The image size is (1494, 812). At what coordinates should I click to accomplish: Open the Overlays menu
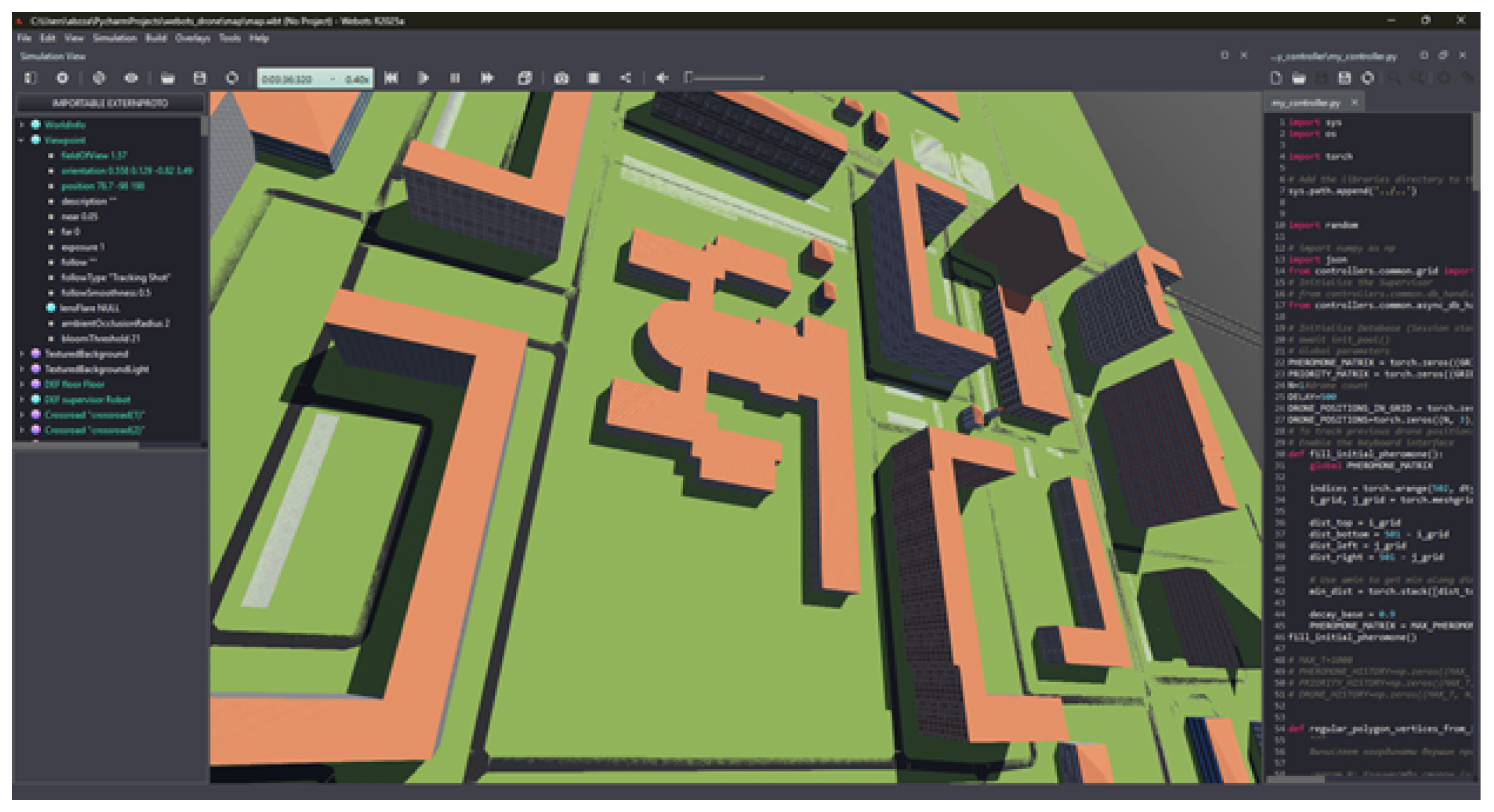coord(192,38)
